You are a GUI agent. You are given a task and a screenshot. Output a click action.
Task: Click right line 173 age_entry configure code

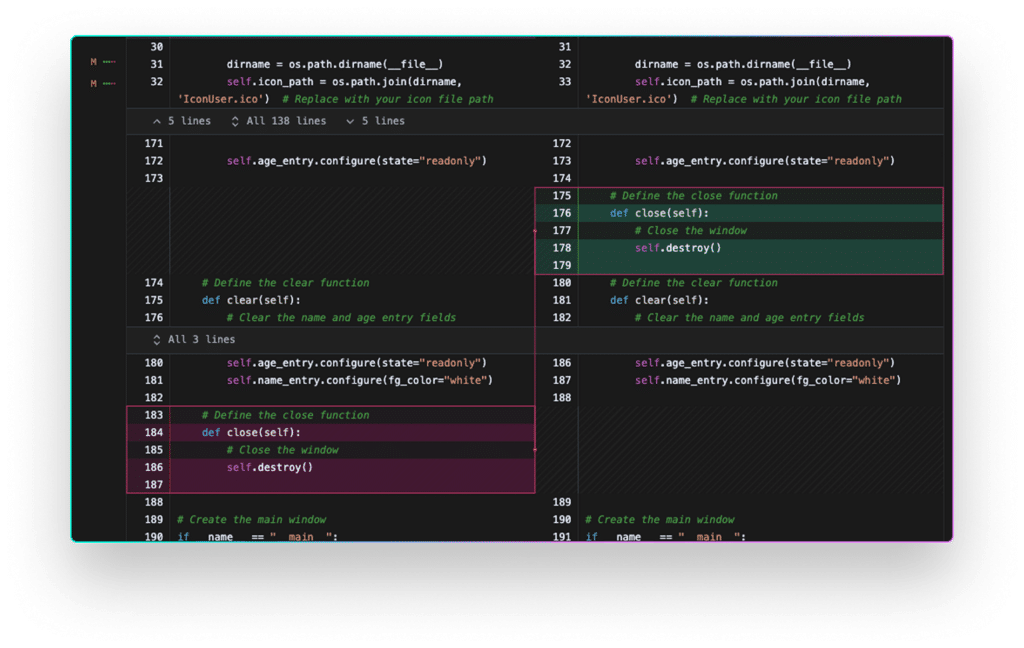pyautogui.click(x=765, y=161)
